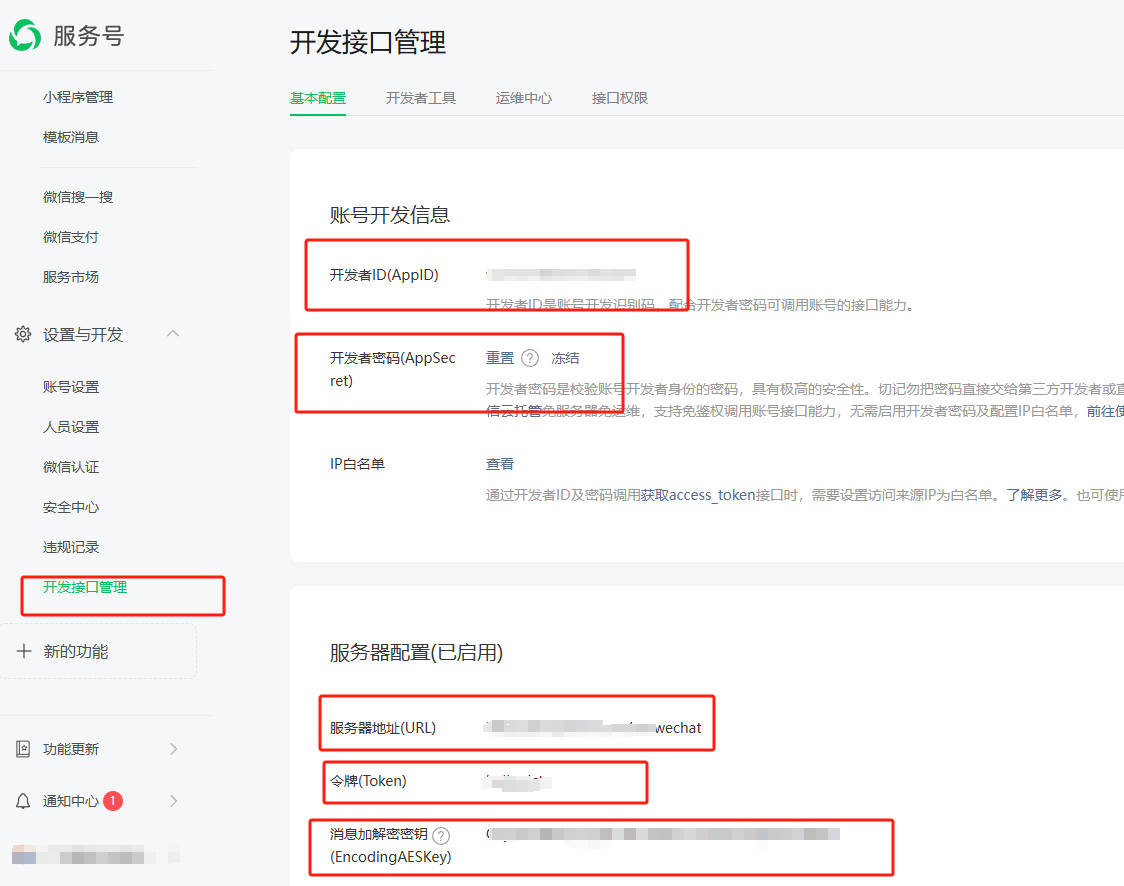Click the 冻结 link for AppSecret
This screenshot has height=886, width=1124.
point(565,358)
